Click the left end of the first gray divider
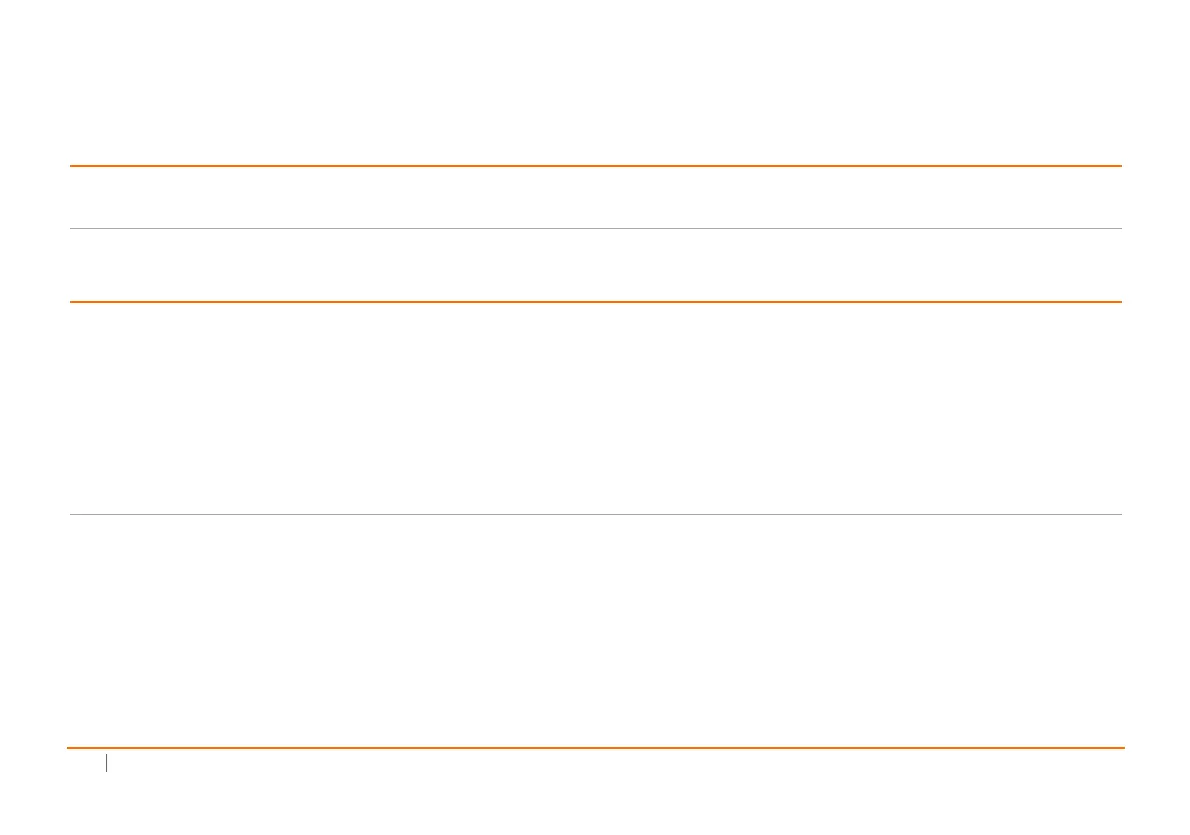 (72, 229)
